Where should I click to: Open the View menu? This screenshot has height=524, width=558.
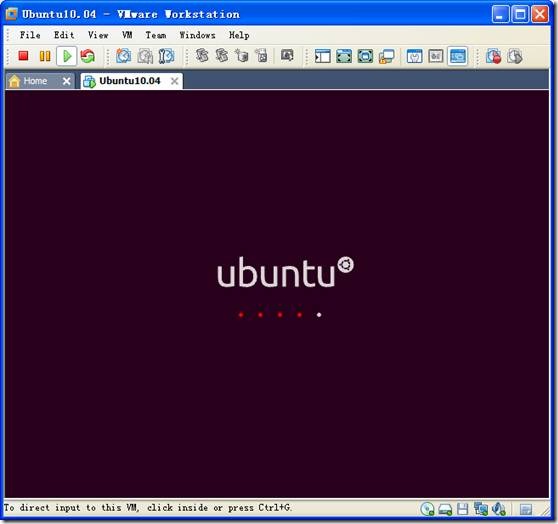click(x=98, y=35)
